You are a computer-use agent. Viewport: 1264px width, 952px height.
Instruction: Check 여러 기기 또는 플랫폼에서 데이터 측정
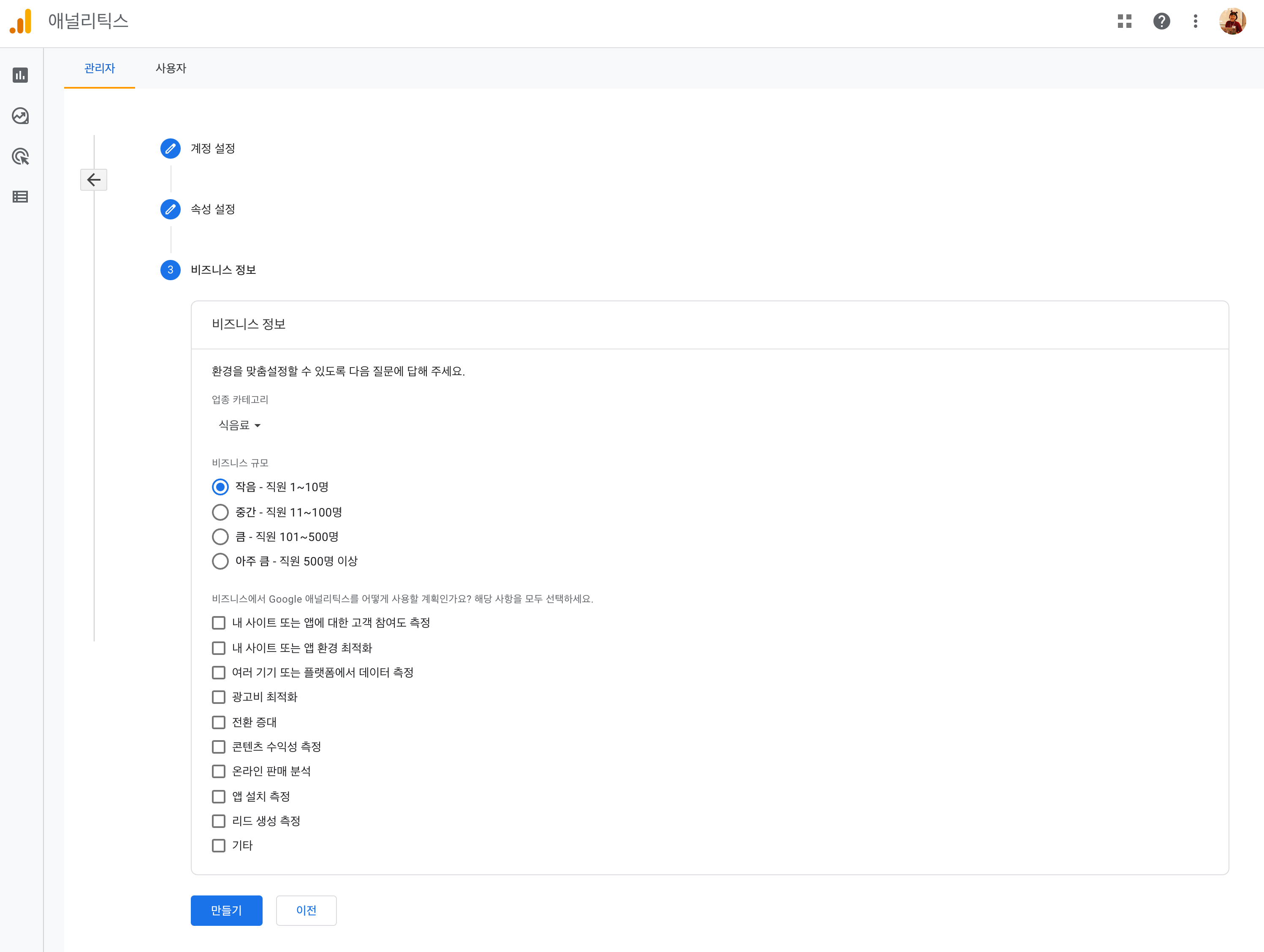click(x=219, y=673)
